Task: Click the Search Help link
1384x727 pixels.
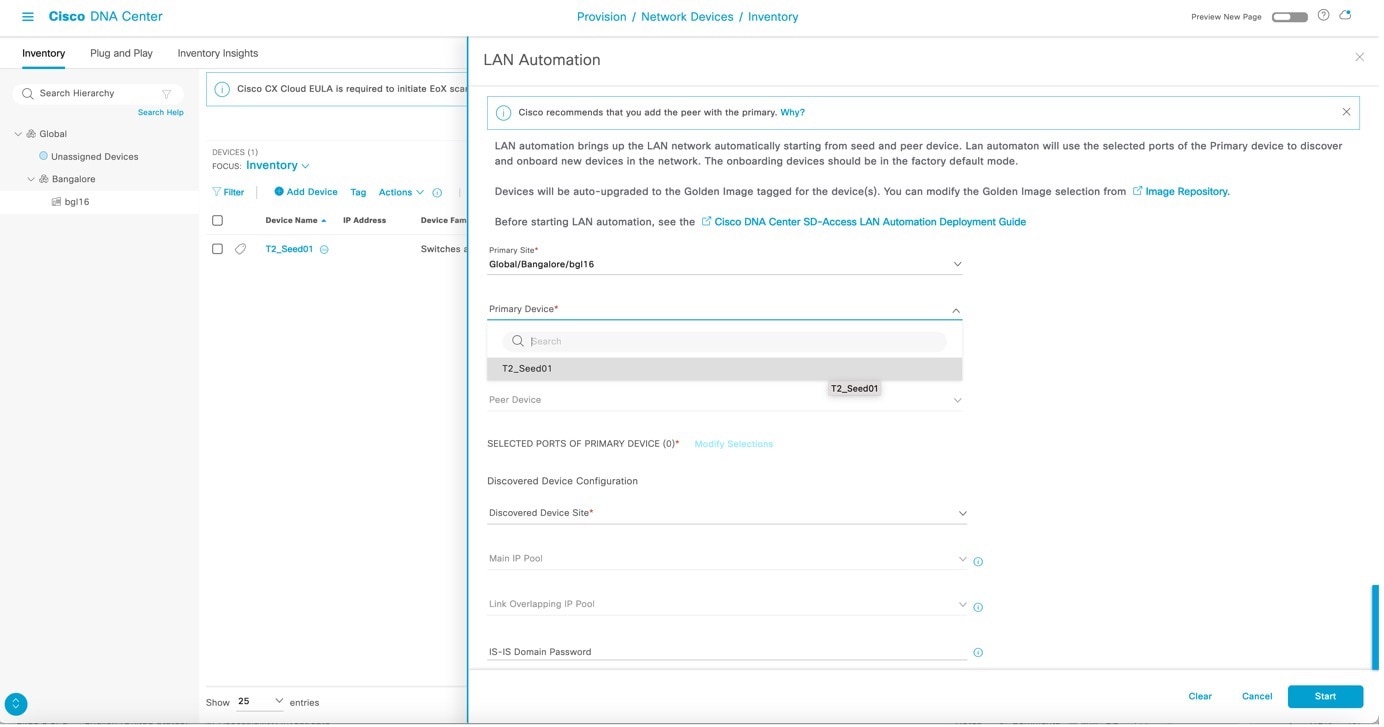Action: [x=161, y=113]
